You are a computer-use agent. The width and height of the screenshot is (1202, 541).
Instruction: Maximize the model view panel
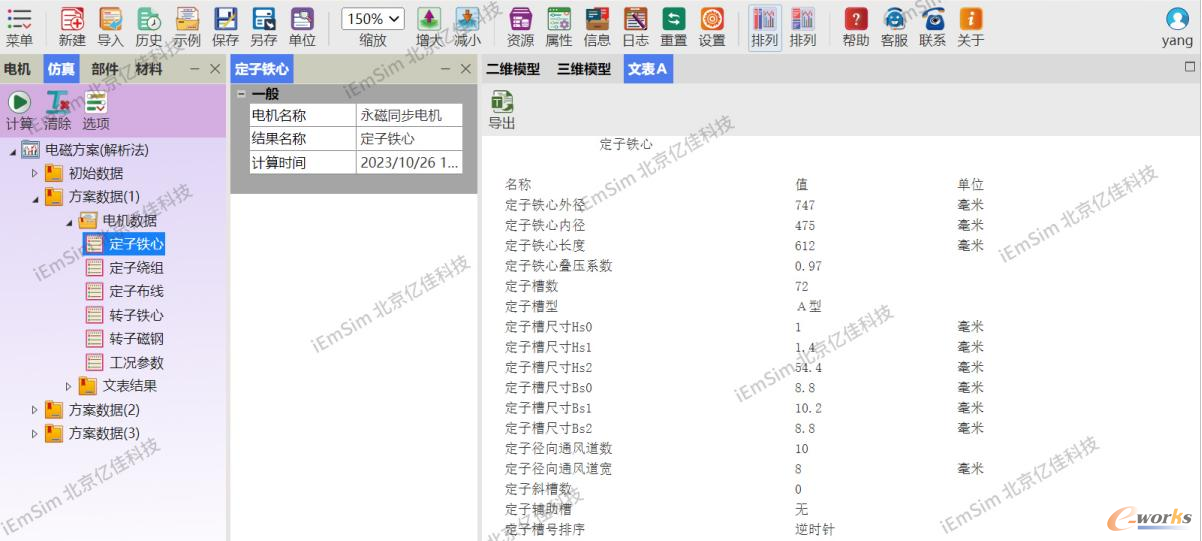tap(1190, 67)
